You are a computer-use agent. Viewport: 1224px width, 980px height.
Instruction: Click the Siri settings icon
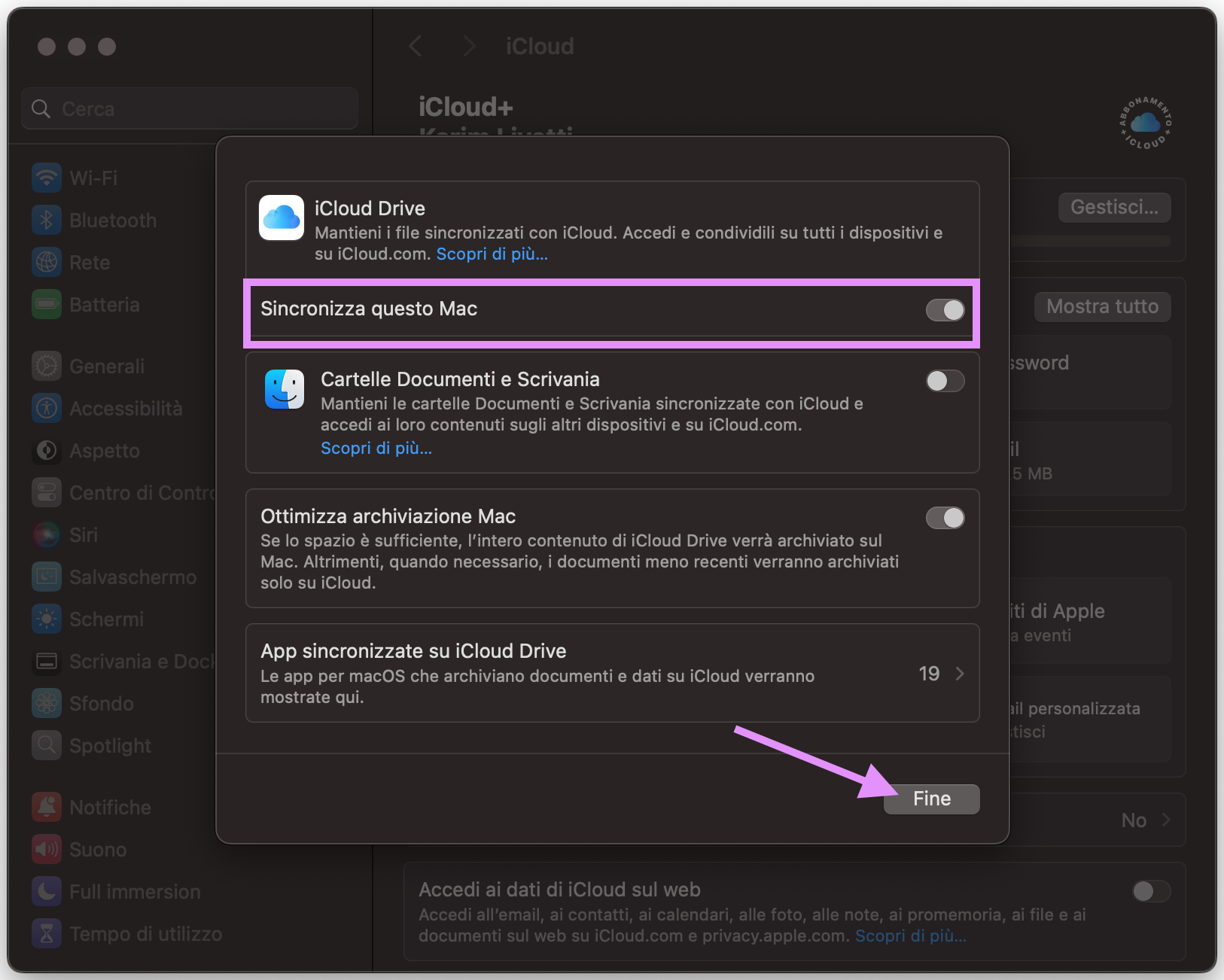pyautogui.click(x=47, y=534)
